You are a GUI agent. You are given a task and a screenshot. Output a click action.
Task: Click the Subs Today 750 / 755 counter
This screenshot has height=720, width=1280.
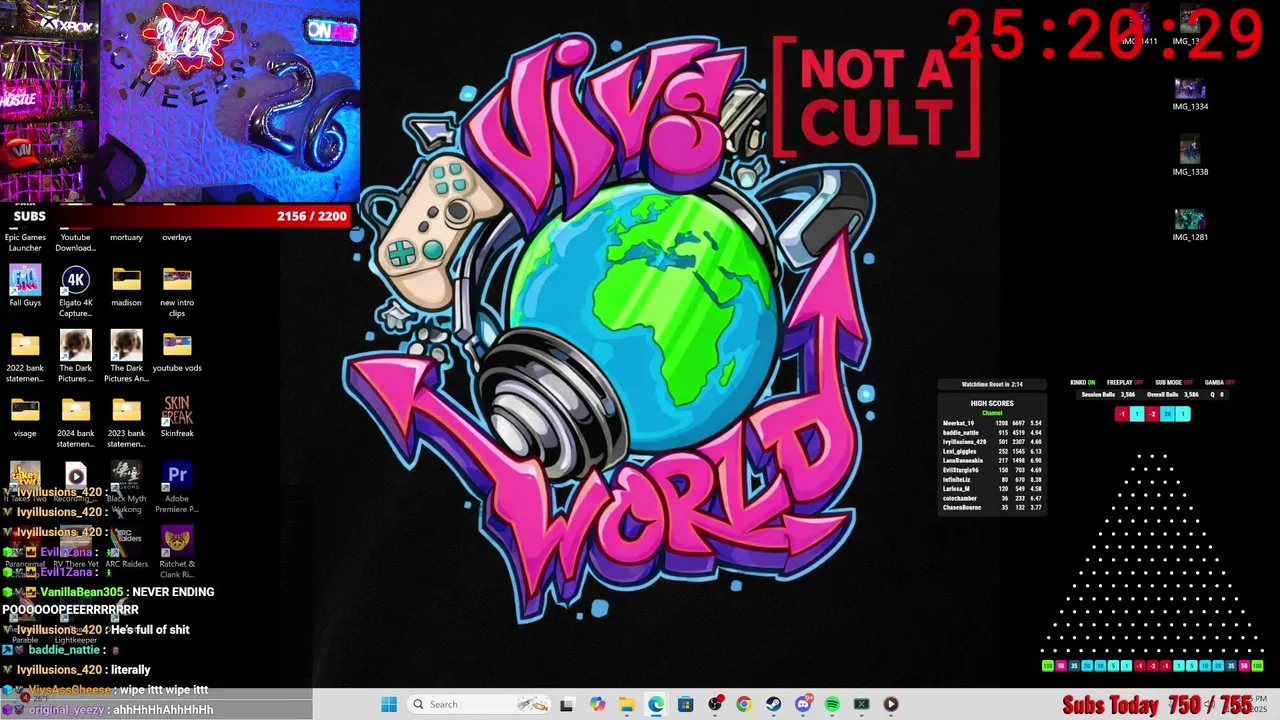coord(1157,705)
